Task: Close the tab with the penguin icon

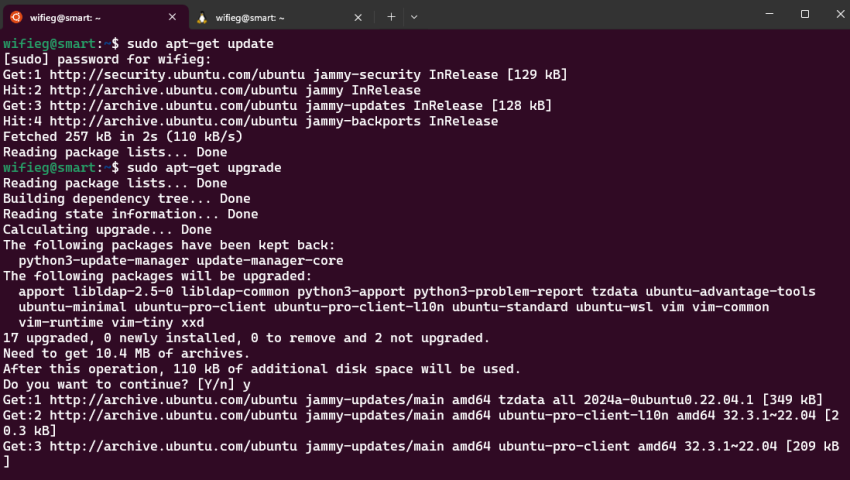Action: (358, 17)
